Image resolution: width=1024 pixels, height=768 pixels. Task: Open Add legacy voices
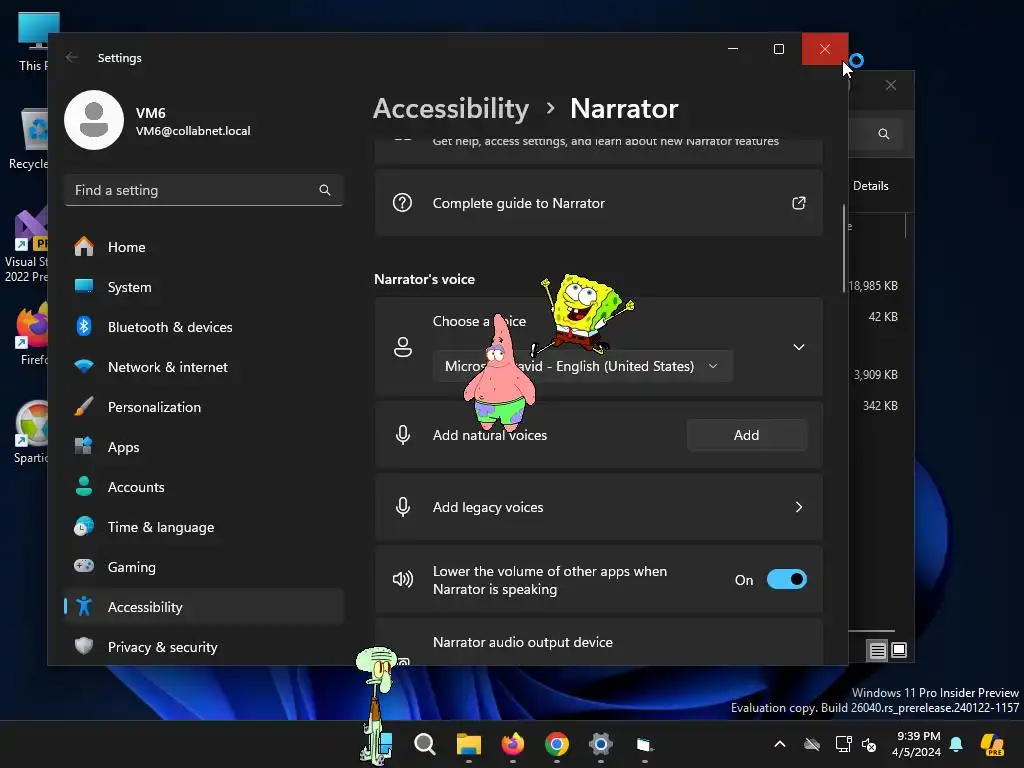click(598, 507)
